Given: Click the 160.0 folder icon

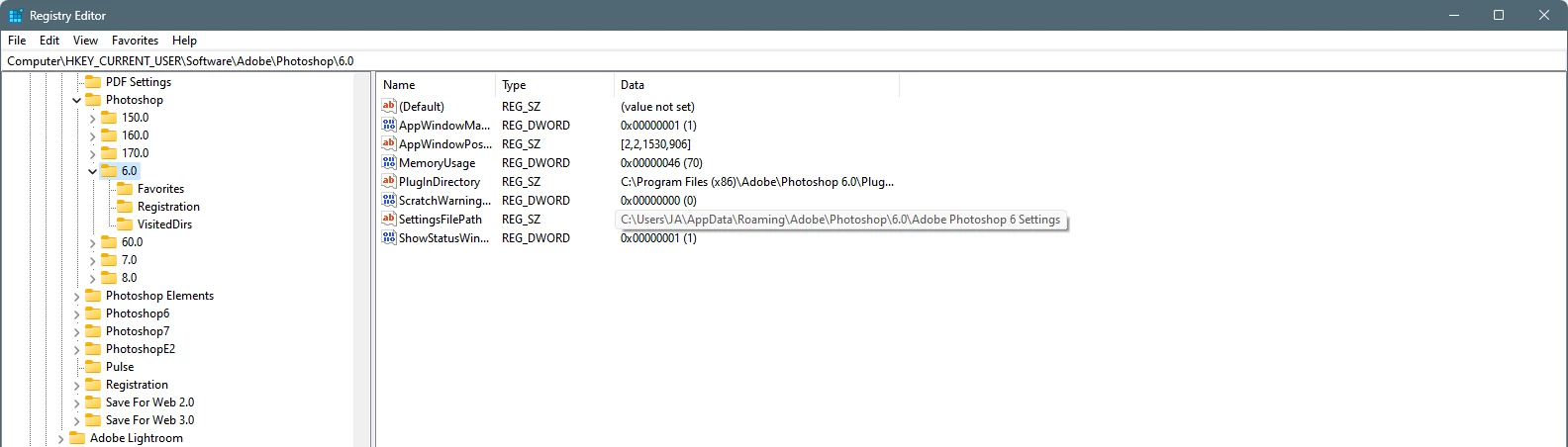Looking at the screenshot, I should point(109,135).
